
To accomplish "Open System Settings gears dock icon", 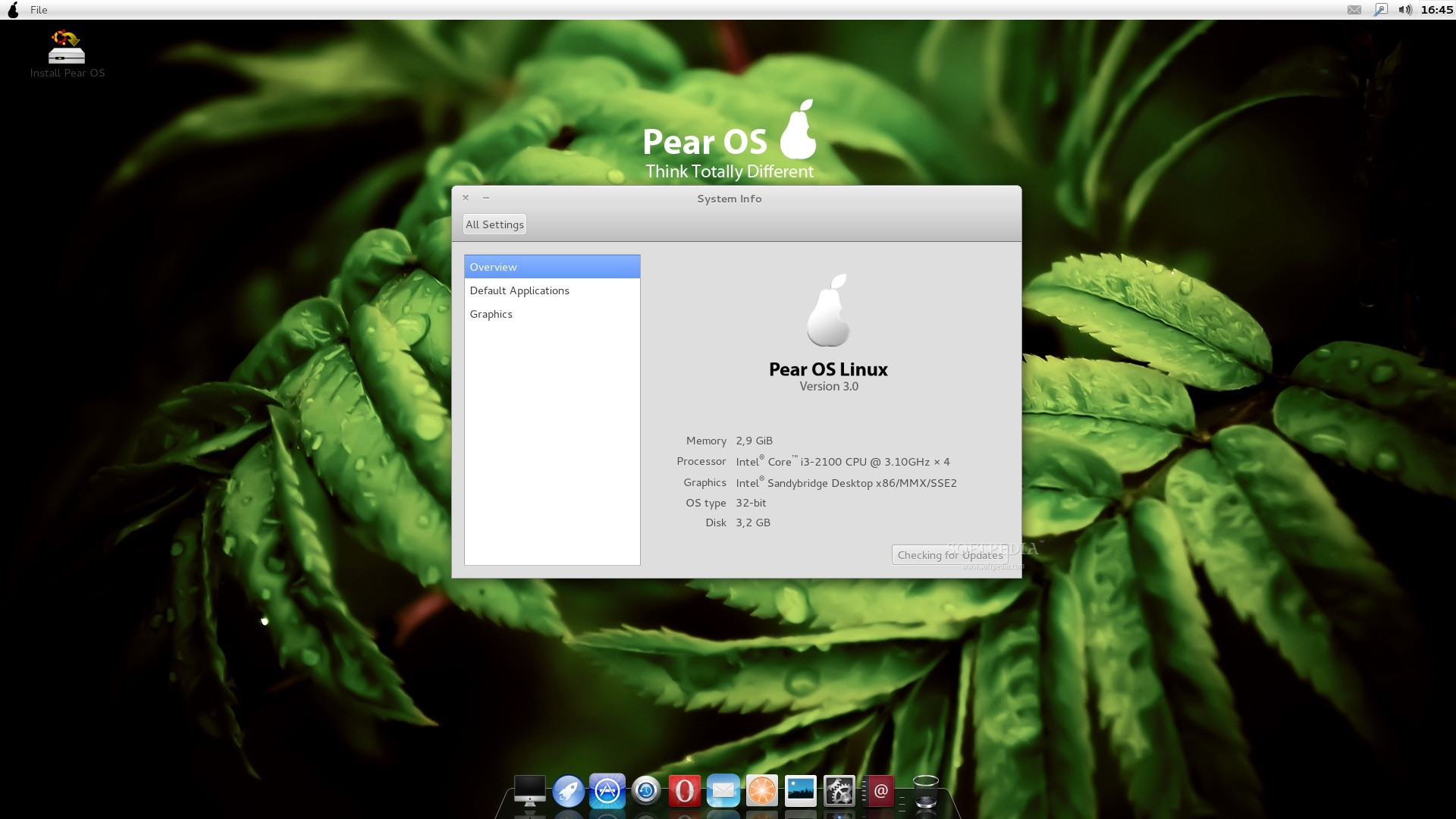I will (839, 791).
